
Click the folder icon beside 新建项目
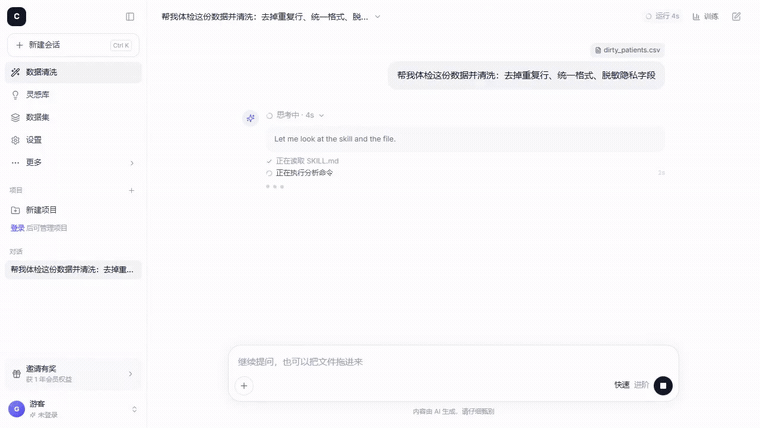coord(16,210)
